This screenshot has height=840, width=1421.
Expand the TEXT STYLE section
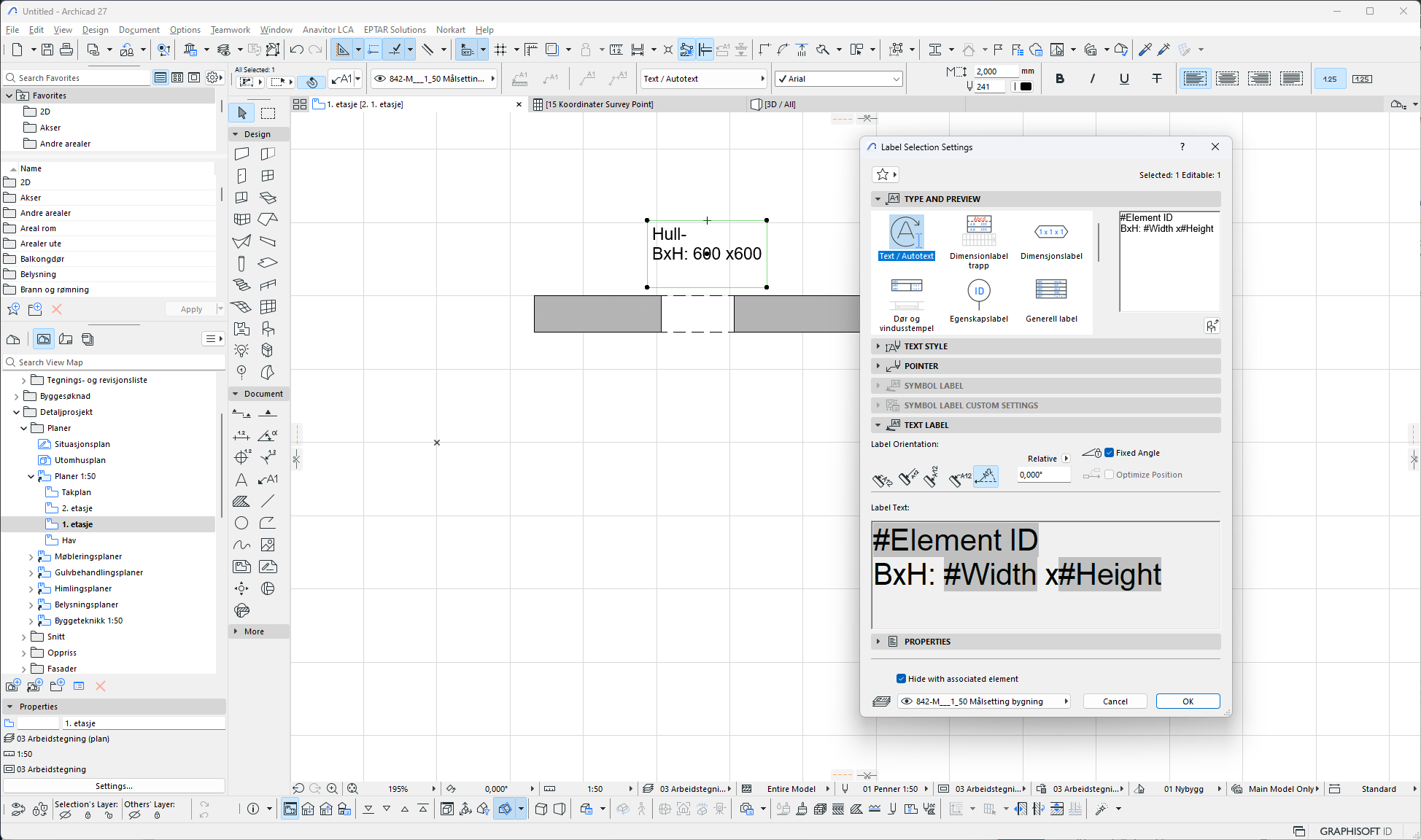(x=925, y=346)
